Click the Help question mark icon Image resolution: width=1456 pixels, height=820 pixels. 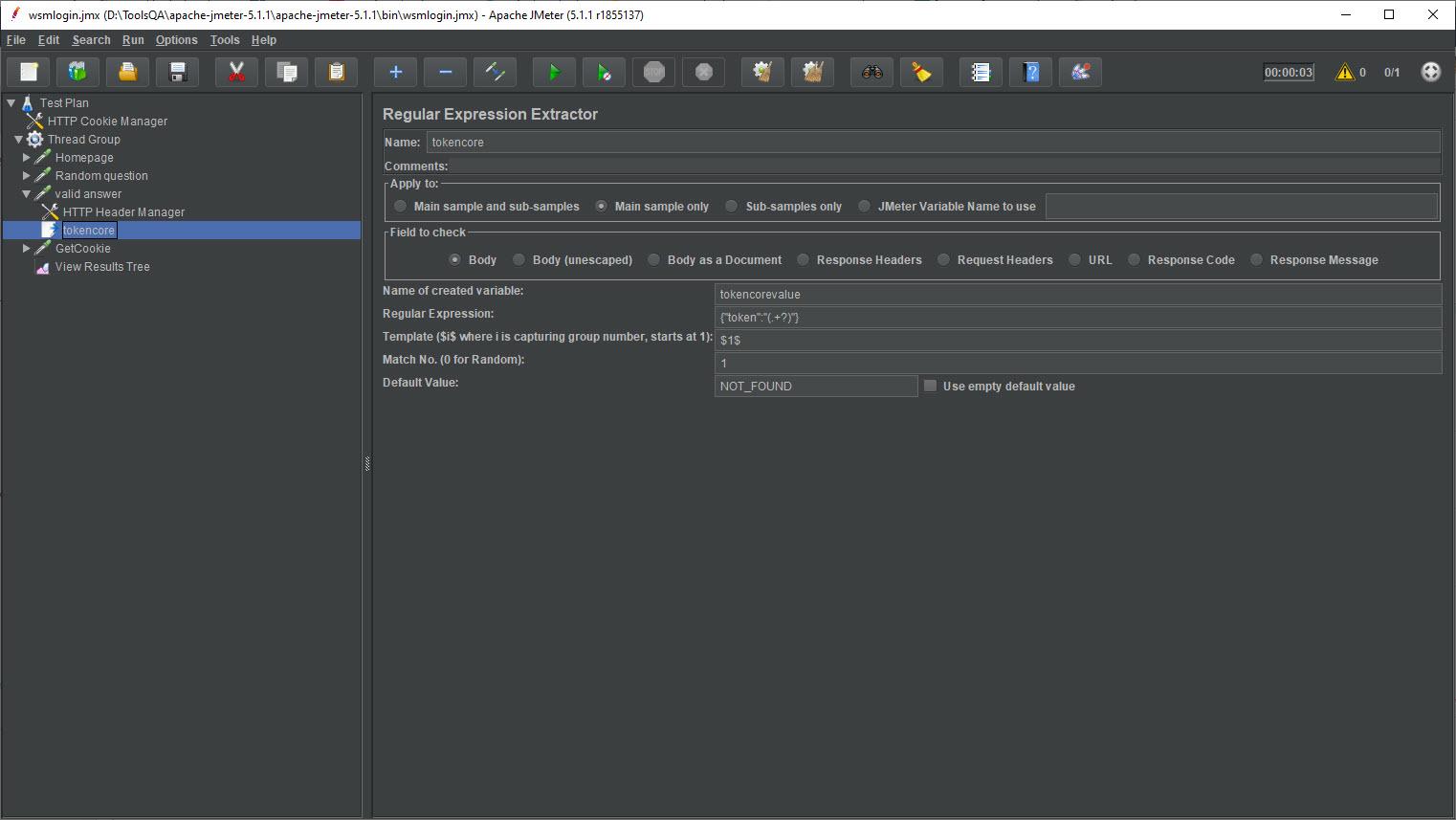pyautogui.click(x=1030, y=73)
